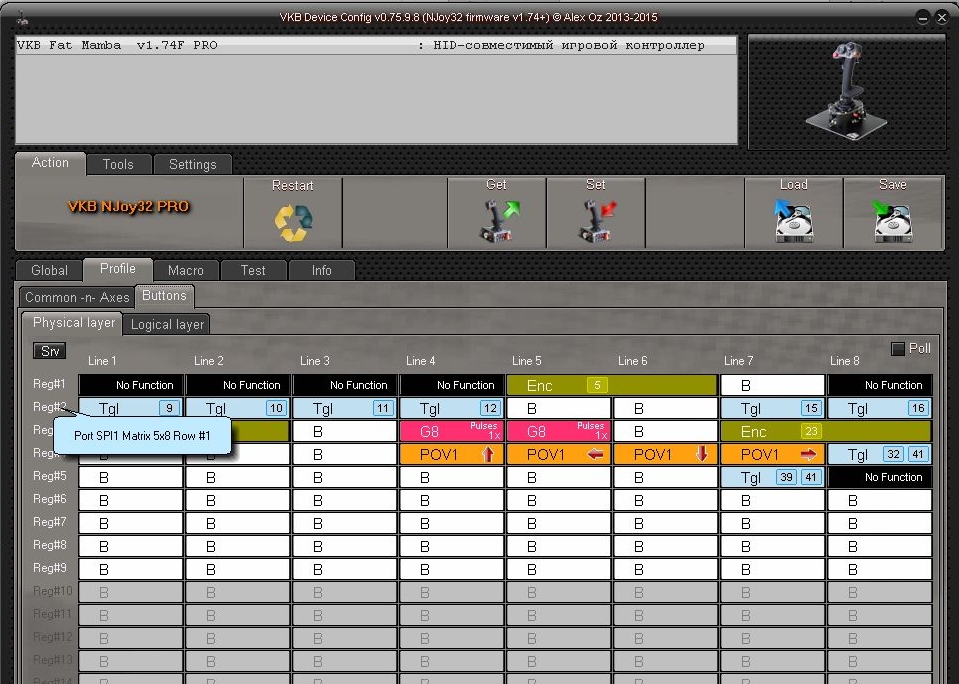959x684 pixels.
Task: Click the VKB NJoy32 PRO logo
Action: click(128, 206)
